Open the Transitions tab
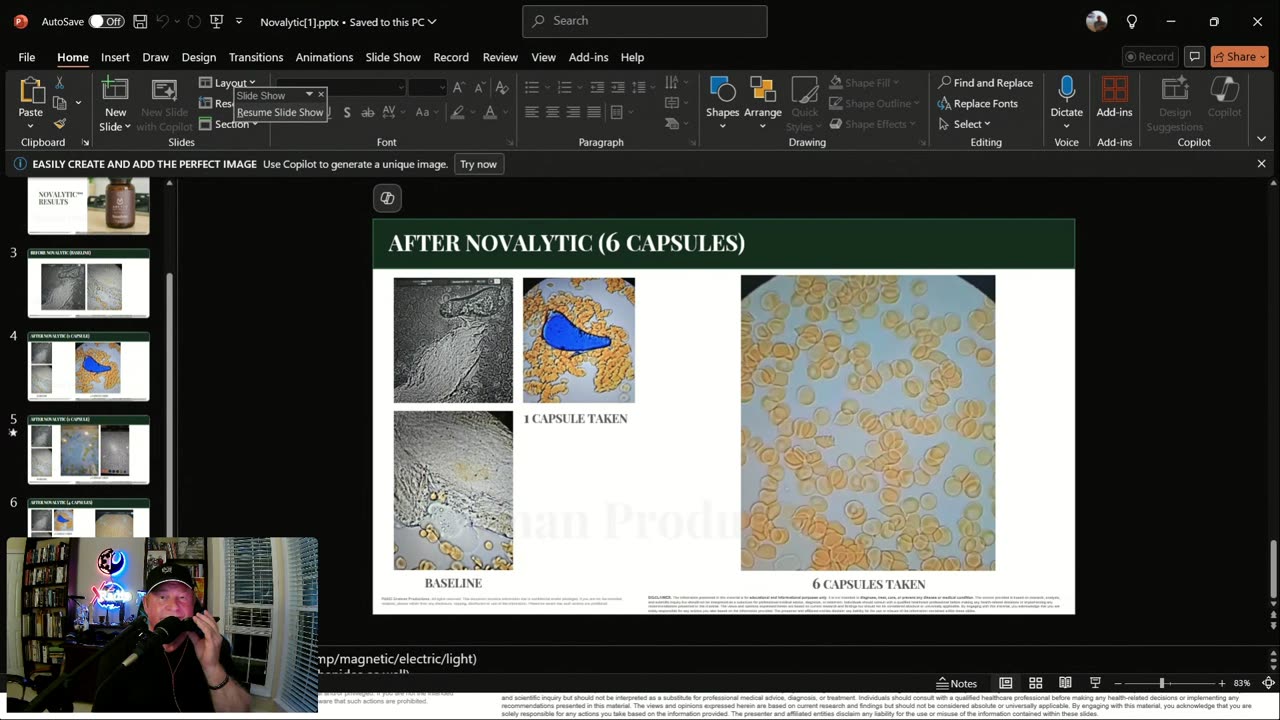1280x720 pixels. pos(256,57)
